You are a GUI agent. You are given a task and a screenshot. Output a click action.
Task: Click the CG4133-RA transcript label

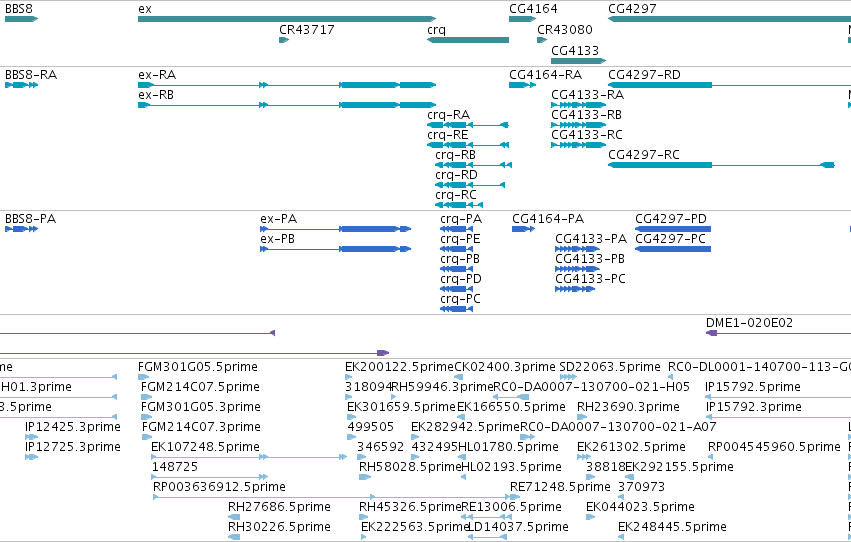click(587, 95)
